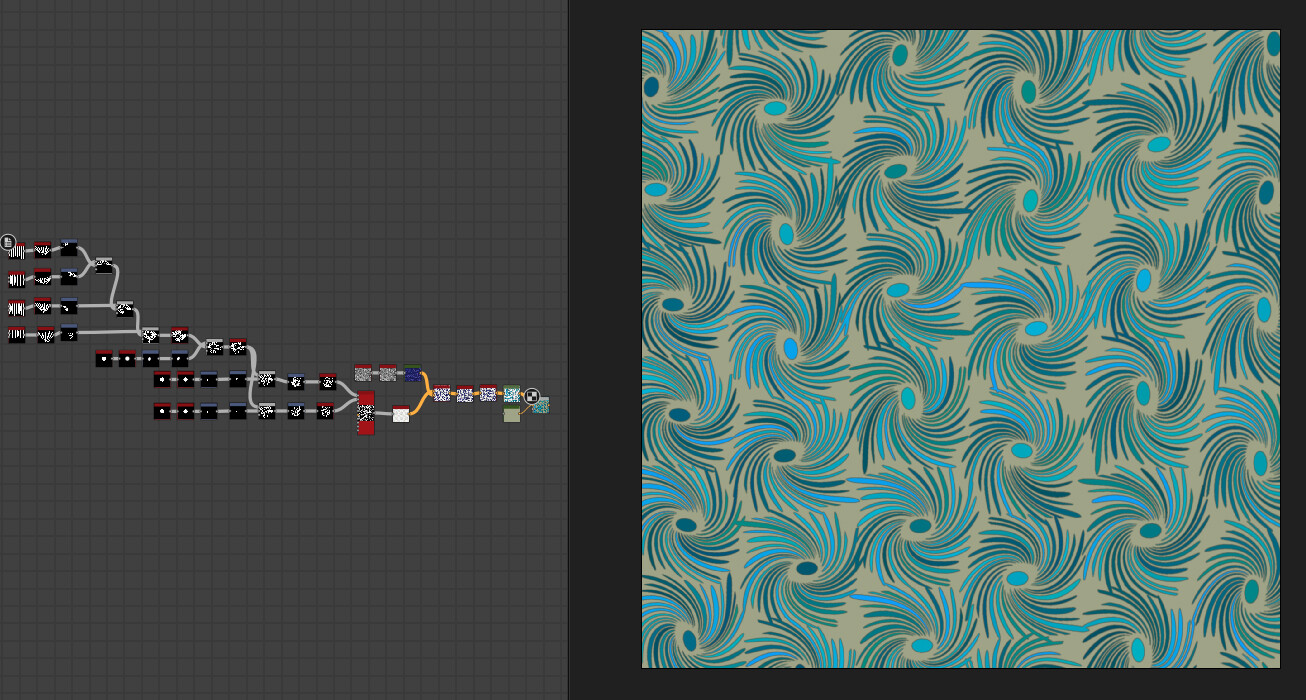Select the checkerboard Output node badge icon

(x=532, y=396)
